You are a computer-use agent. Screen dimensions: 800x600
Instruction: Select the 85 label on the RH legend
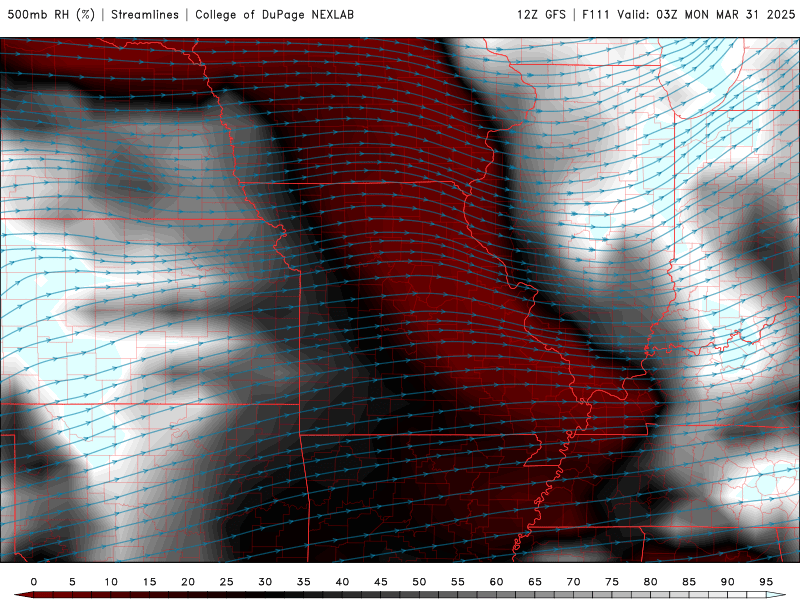(689, 582)
